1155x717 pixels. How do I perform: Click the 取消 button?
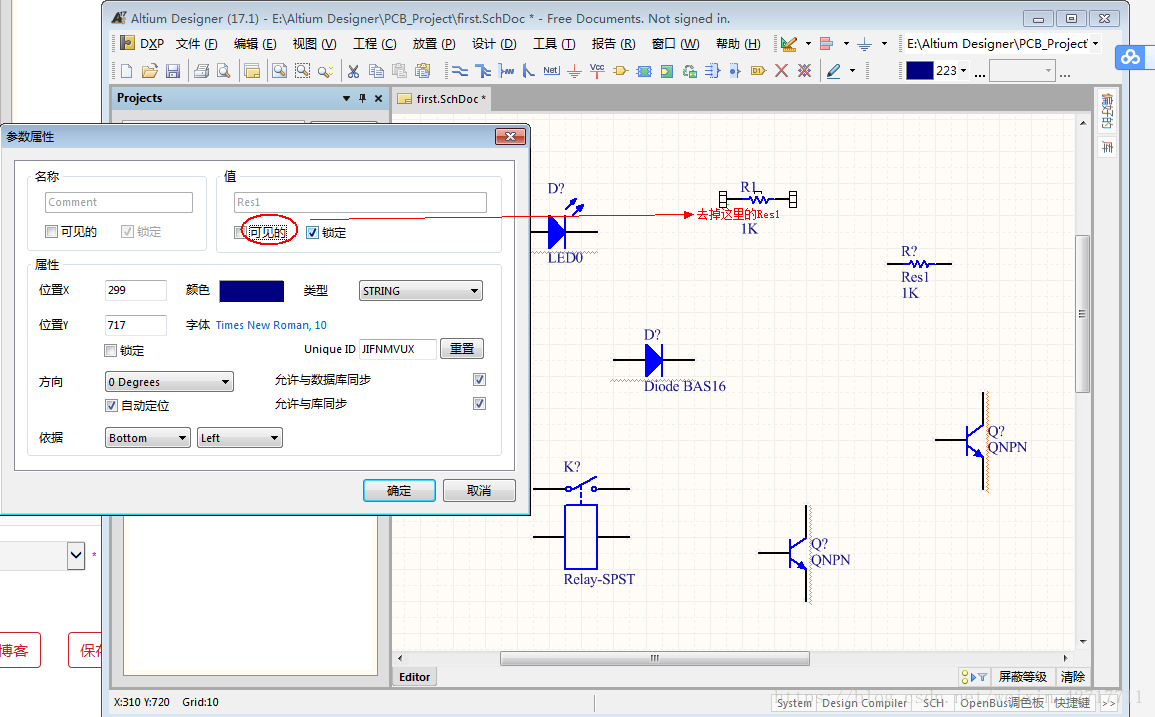click(x=479, y=490)
